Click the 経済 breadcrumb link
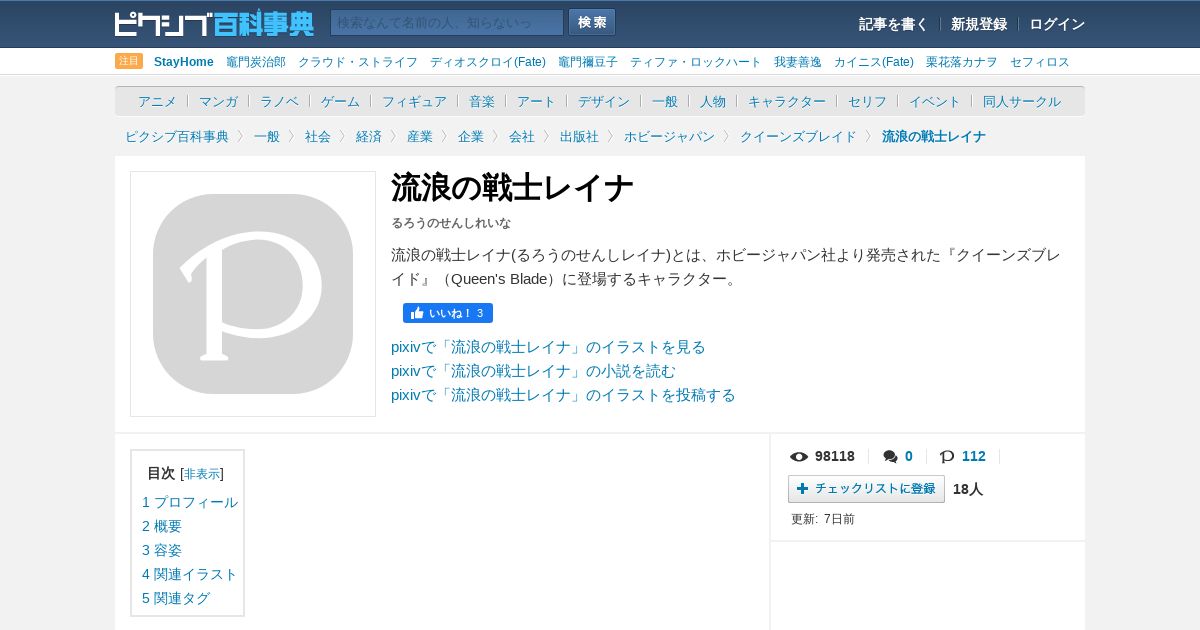 369,136
